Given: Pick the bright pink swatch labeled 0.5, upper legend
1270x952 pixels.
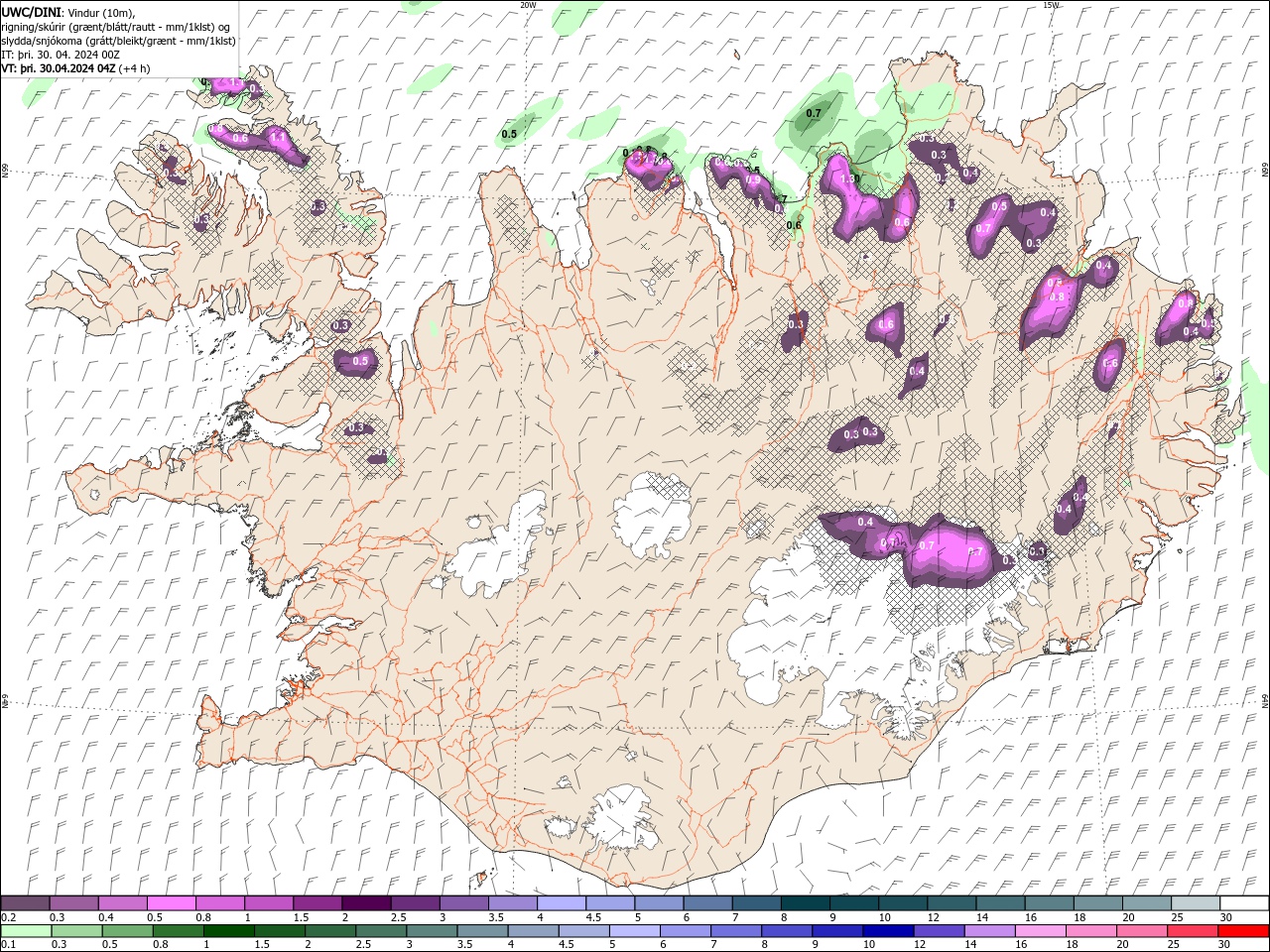Looking at the screenshot, I should [172, 903].
